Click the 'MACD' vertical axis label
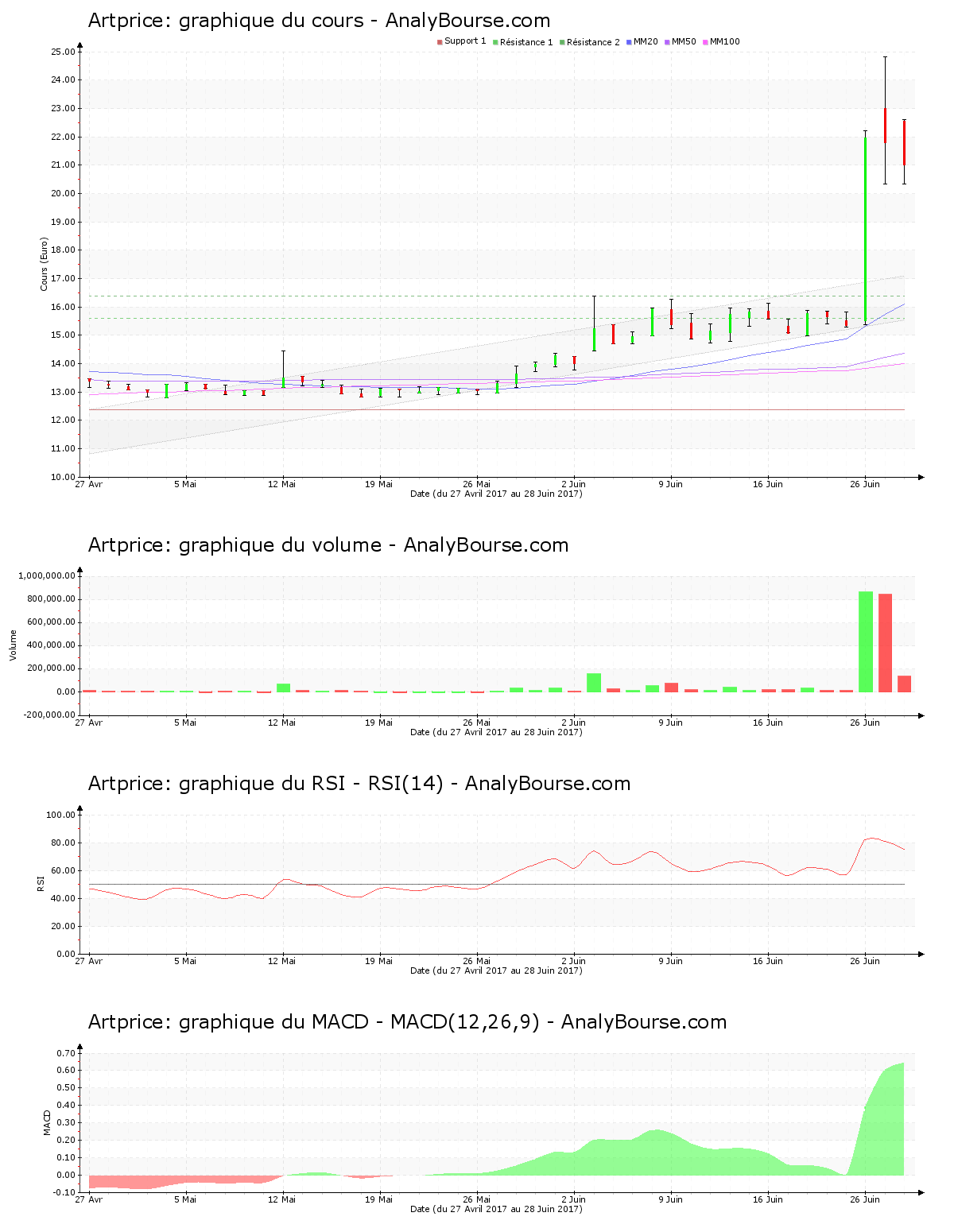The height and width of the screenshot is (1232, 954). pos(47,1122)
